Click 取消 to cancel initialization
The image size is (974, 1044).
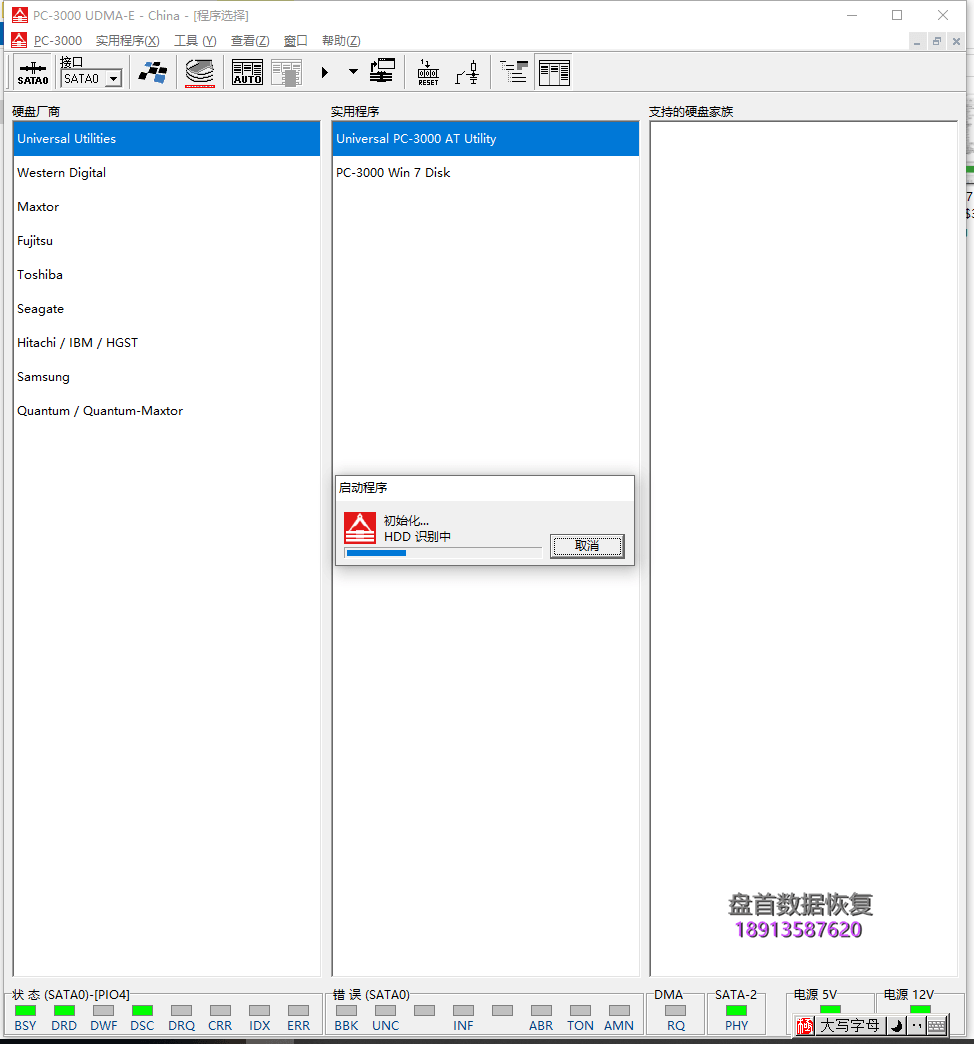click(x=587, y=546)
